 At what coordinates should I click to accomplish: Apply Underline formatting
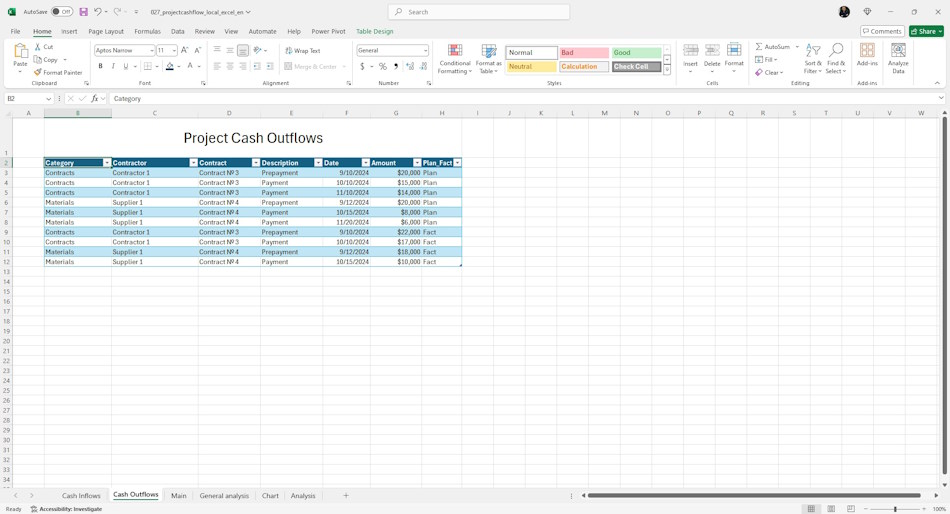tap(125, 66)
